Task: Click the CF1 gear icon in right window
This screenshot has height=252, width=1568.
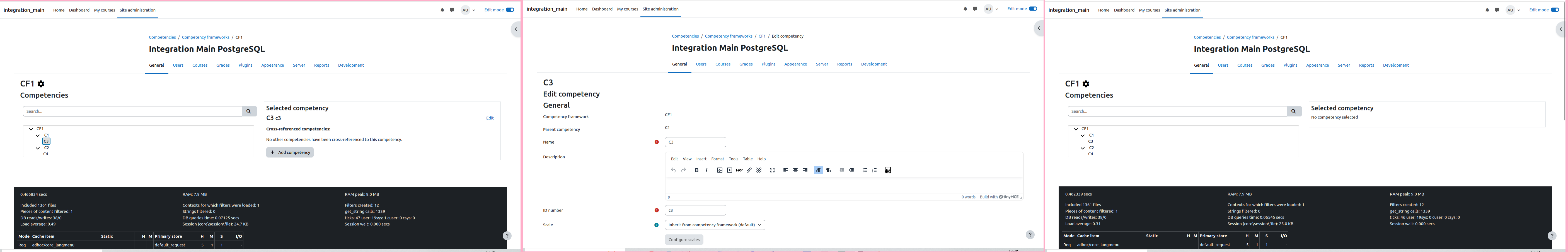Action: tap(1086, 84)
